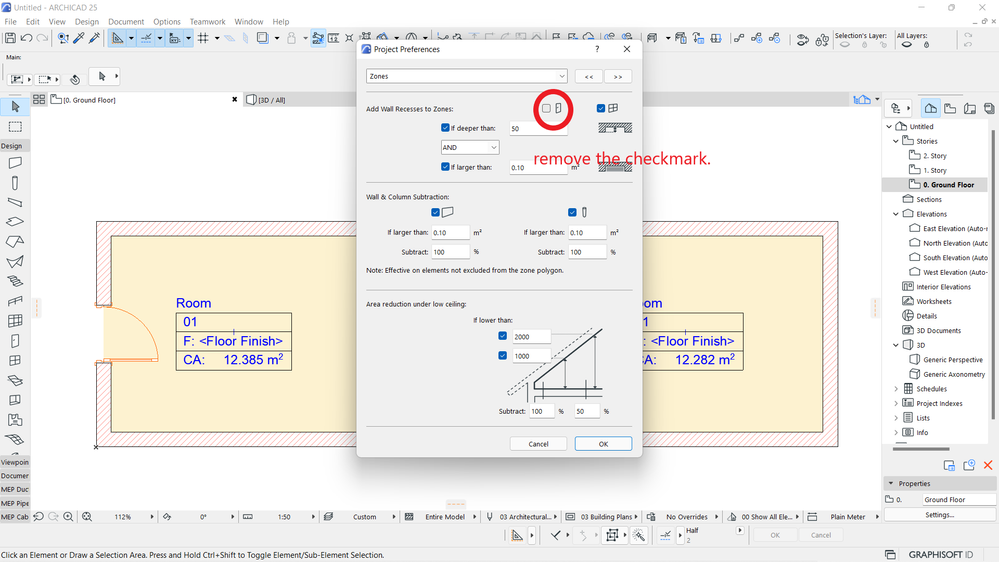Select the Slab tool in the toolbox
This screenshot has width=999, height=562.
[x=15, y=222]
